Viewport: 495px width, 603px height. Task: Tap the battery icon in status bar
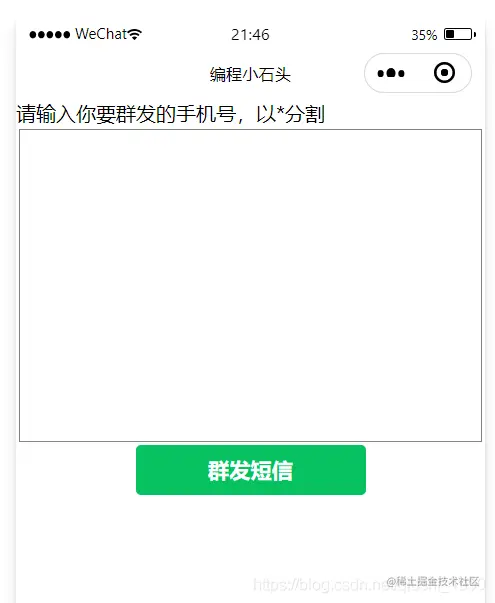[x=460, y=34]
